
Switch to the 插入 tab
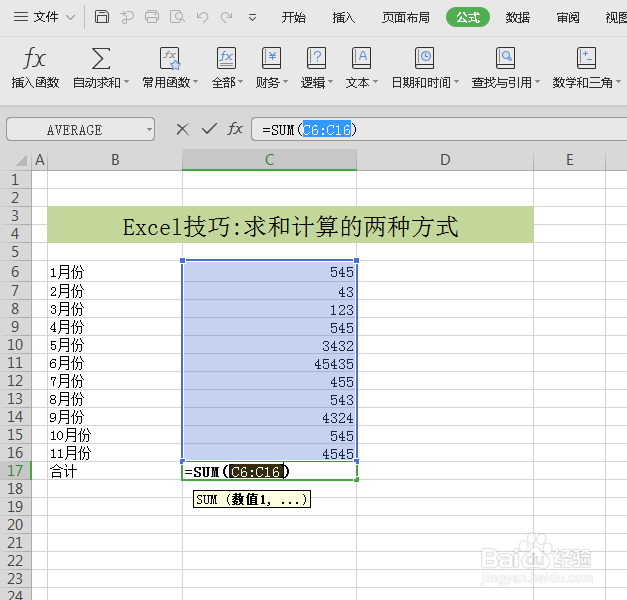[x=343, y=18]
